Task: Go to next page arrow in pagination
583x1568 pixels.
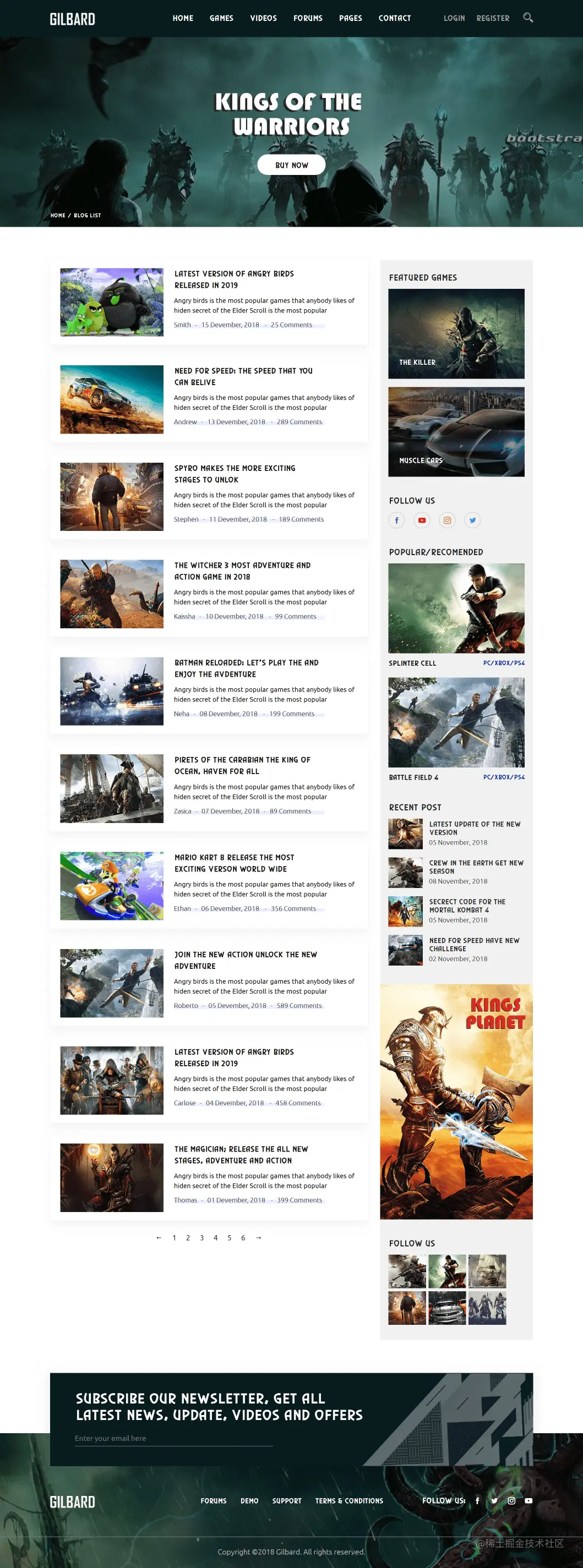Action: (258, 1237)
